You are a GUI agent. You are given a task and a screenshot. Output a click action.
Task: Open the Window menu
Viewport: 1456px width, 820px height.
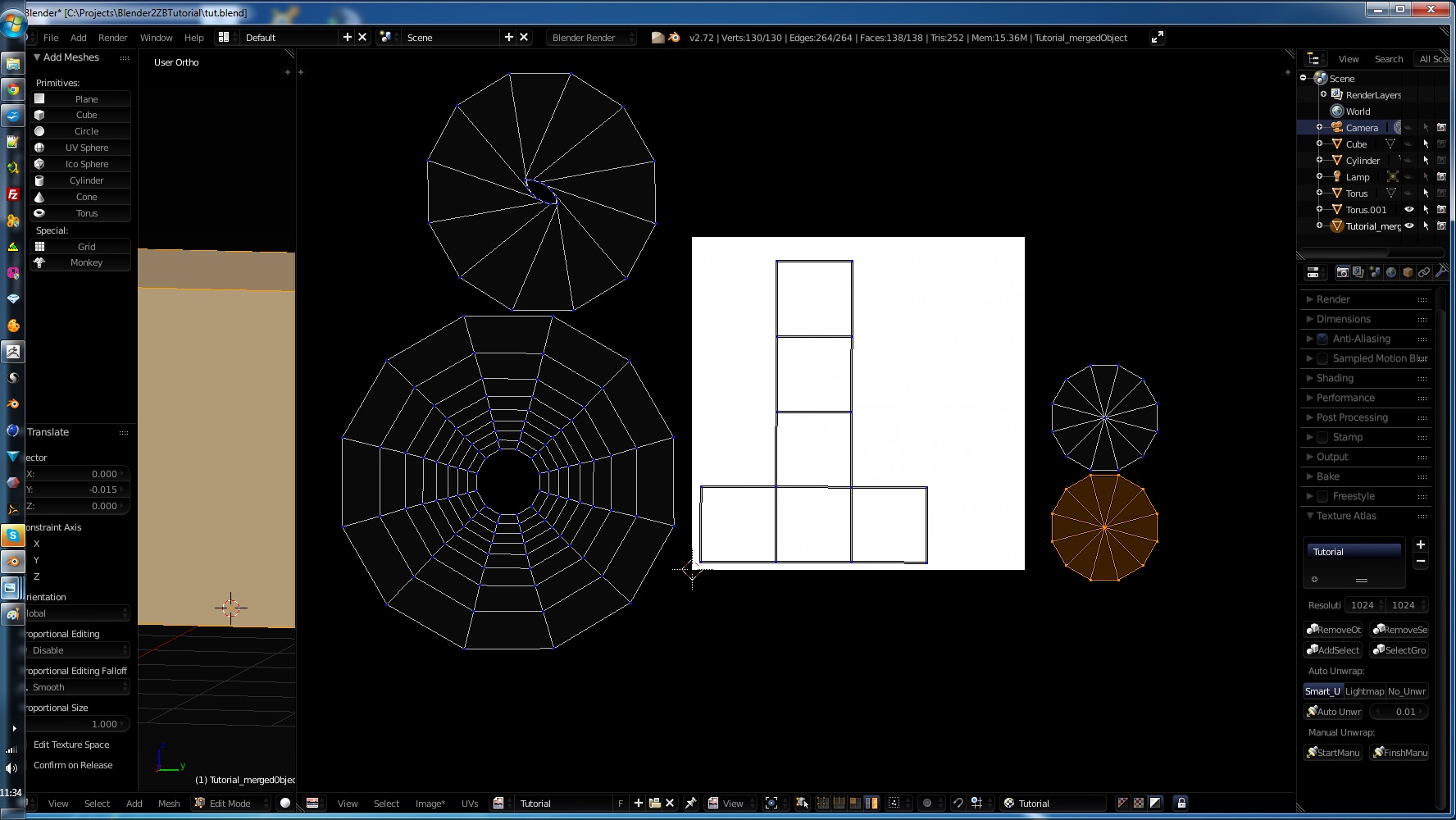coord(156,38)
